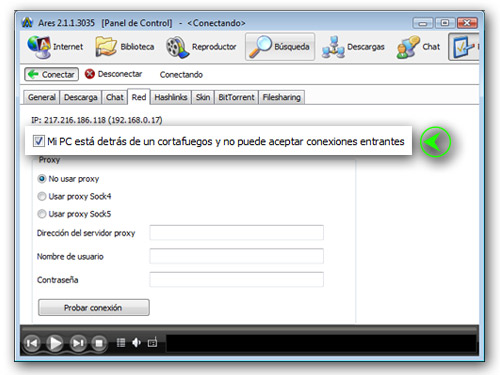Screen dimensions: 500x375
Task: Click the Dirección del servidor proxy field
Action: click(236, 233)
